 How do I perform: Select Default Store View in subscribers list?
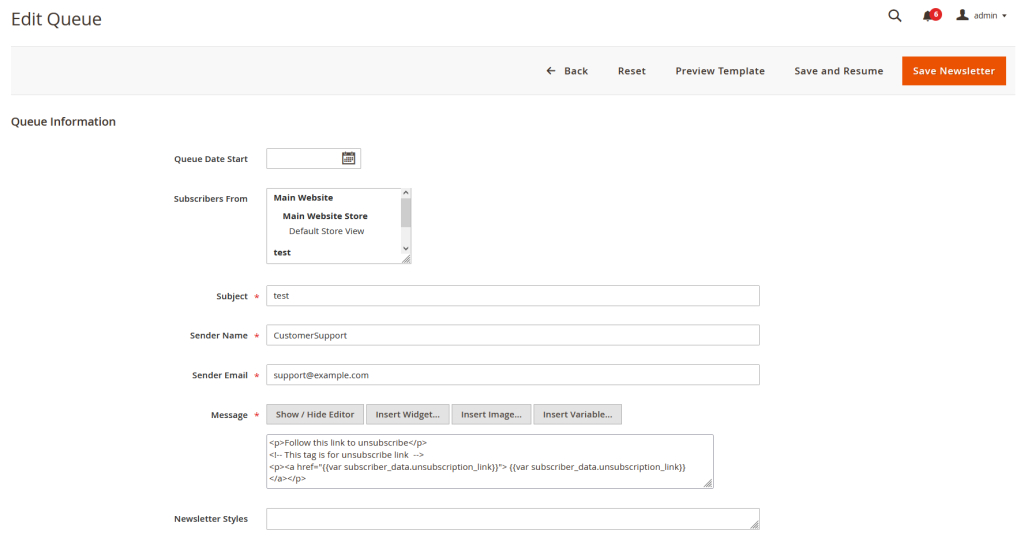pos(326,231)
